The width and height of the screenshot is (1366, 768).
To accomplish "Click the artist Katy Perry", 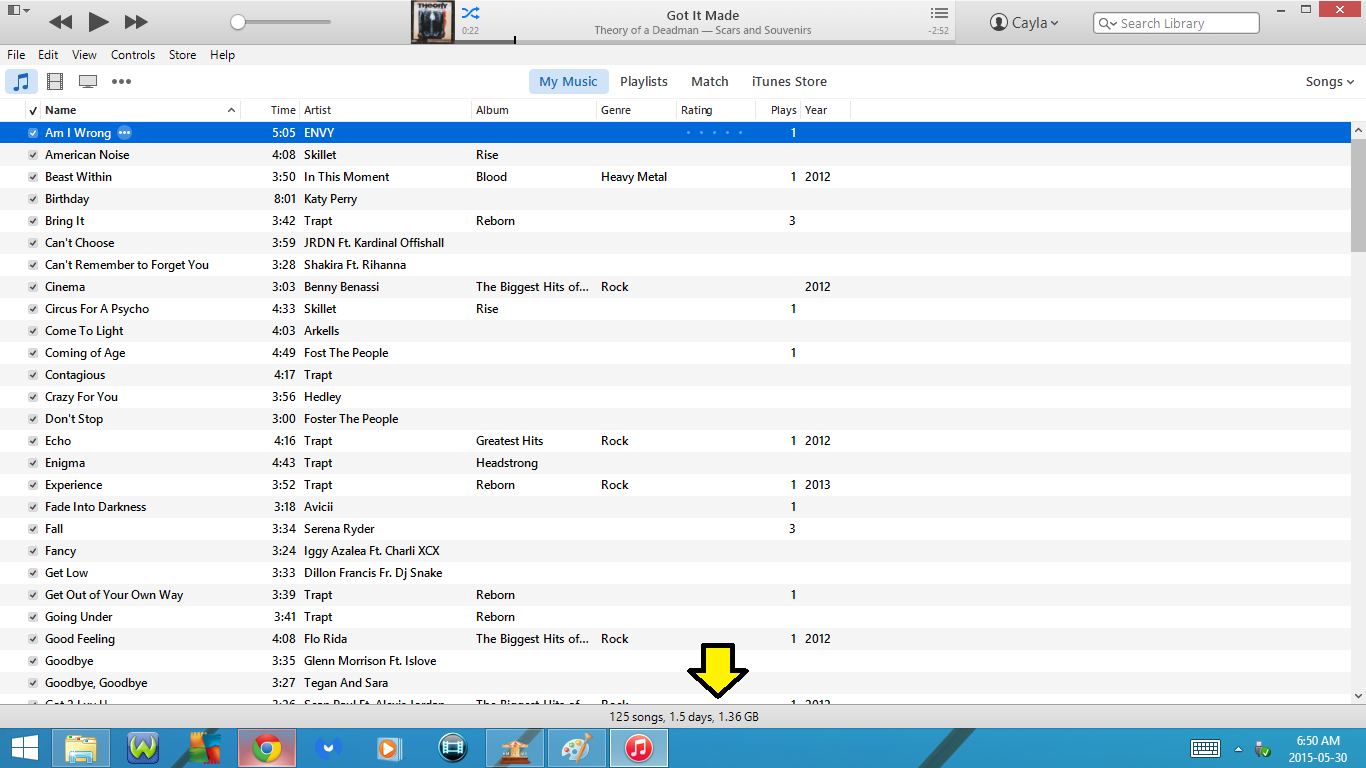I will pyautogui.click(x=330, y=199).
